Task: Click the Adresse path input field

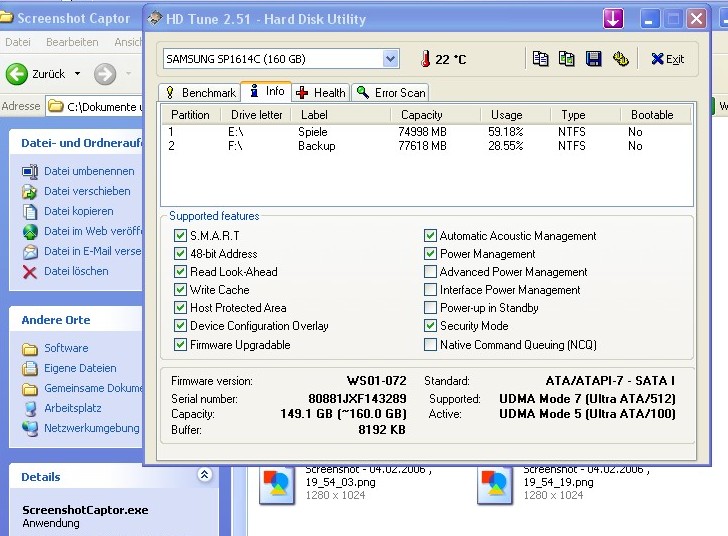Action: tap(94, 107)
